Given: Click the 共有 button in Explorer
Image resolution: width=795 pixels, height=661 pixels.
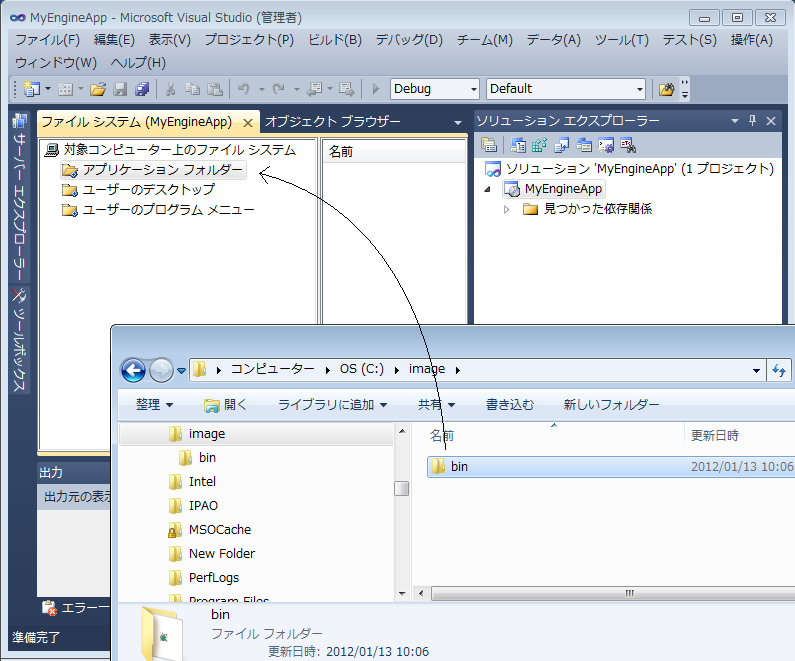Looking at the screenshot, I should (436, 405).
